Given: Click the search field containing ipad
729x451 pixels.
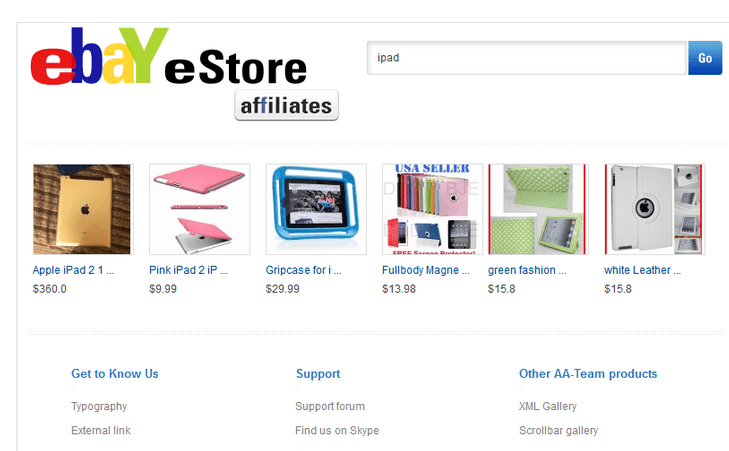Looking at the screenshot, I should [526, 58].
